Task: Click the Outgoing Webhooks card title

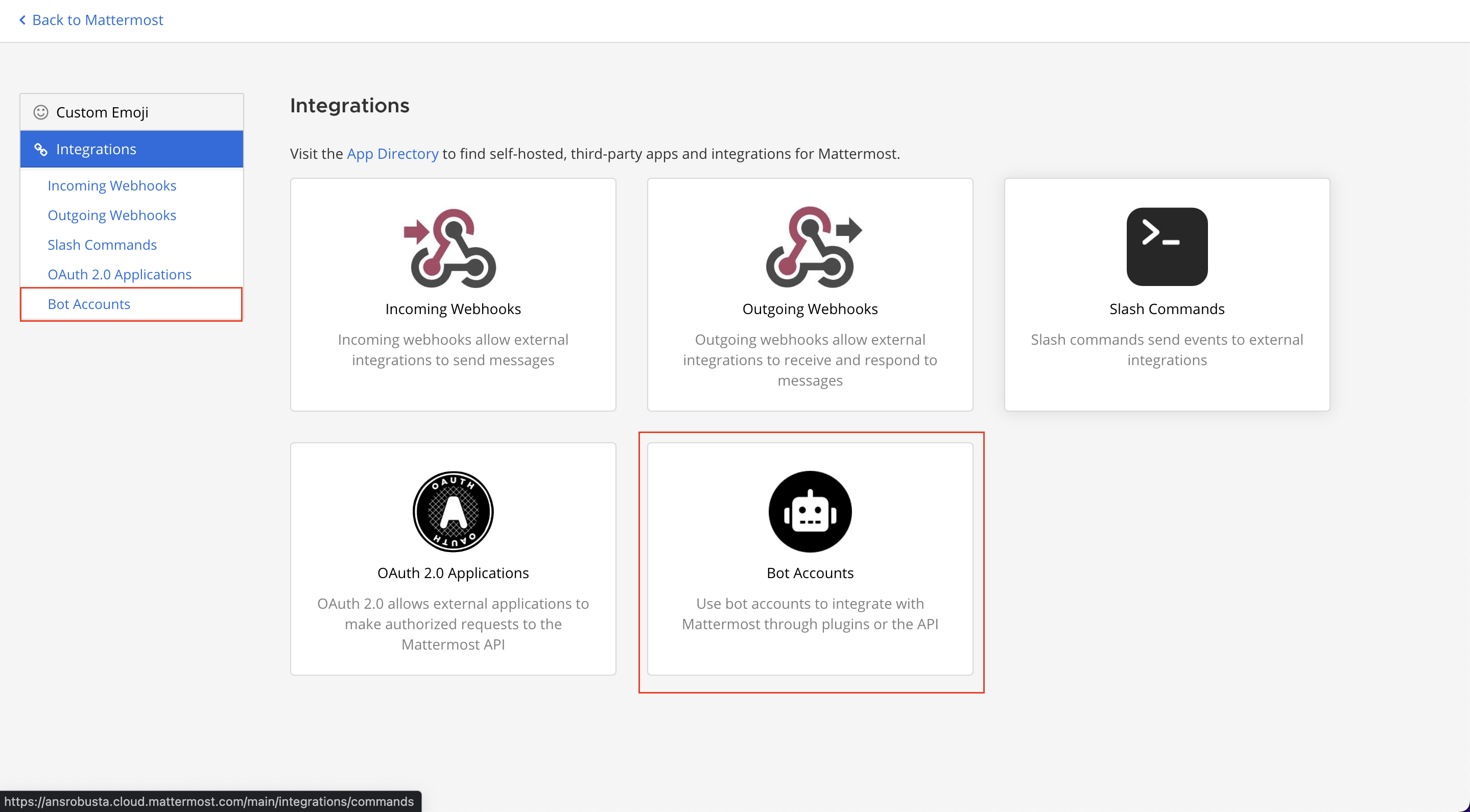Action: [x=810, y=308]
